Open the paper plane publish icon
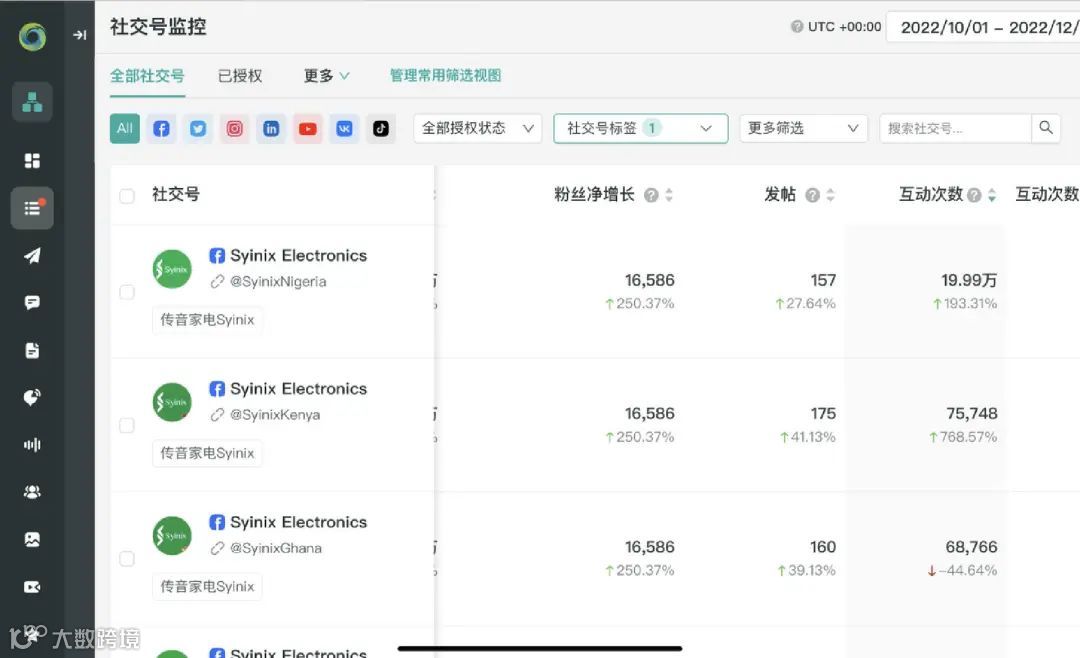 tap(32, 256)
